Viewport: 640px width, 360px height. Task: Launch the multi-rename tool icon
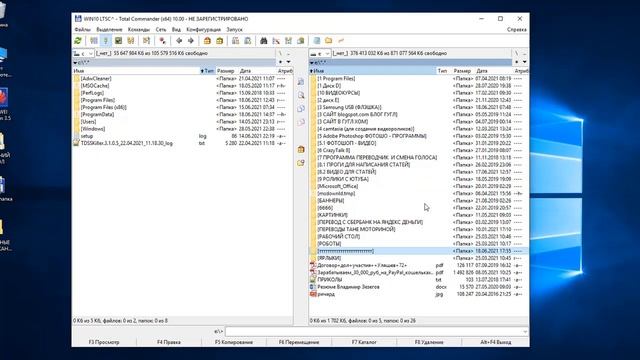(x=276, y=41)
